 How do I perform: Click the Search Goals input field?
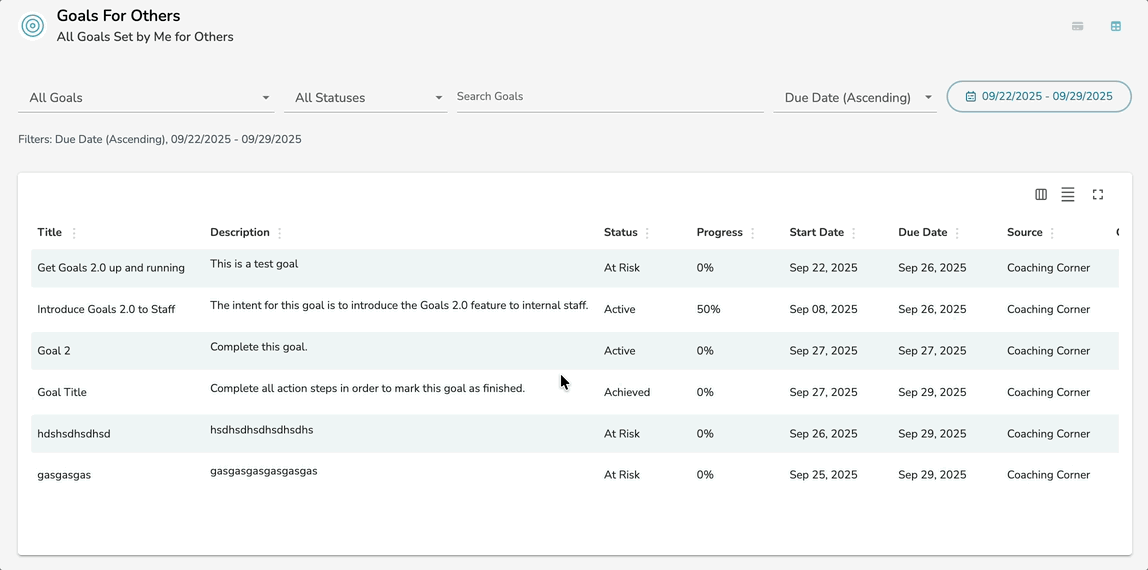pos(609,97)
